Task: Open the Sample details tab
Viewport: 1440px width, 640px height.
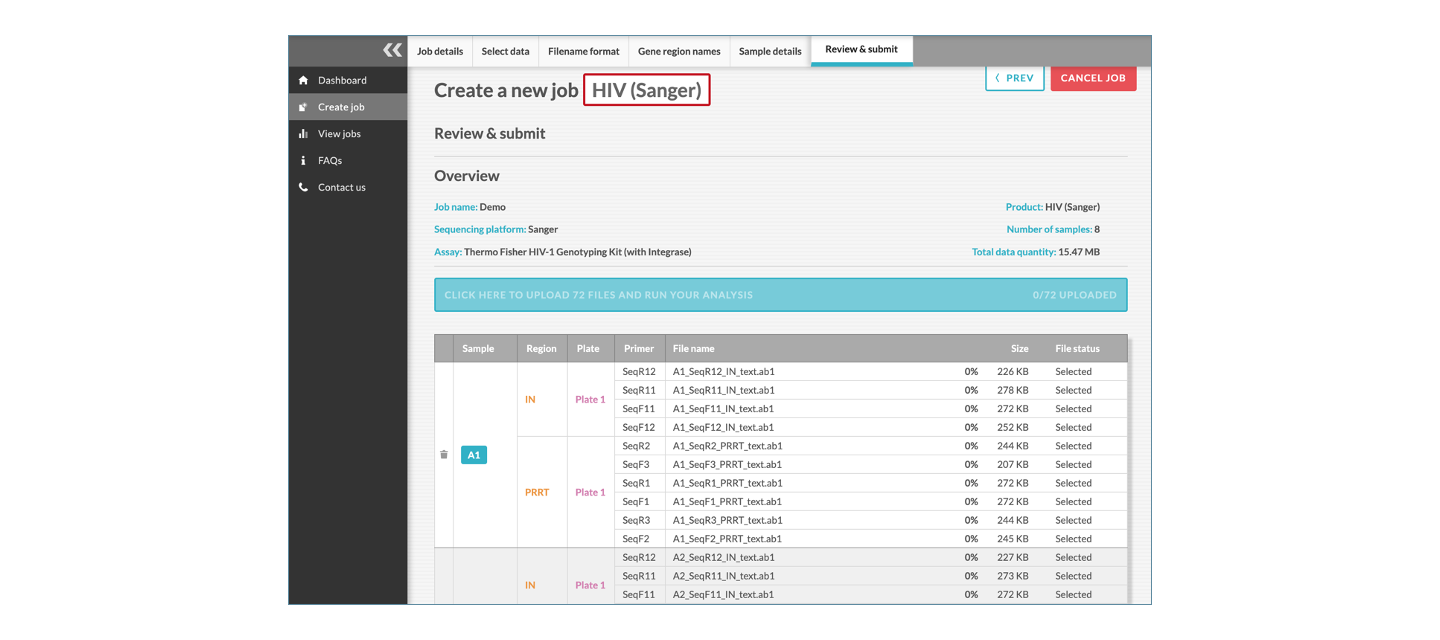Action: [x=770, y=51]
